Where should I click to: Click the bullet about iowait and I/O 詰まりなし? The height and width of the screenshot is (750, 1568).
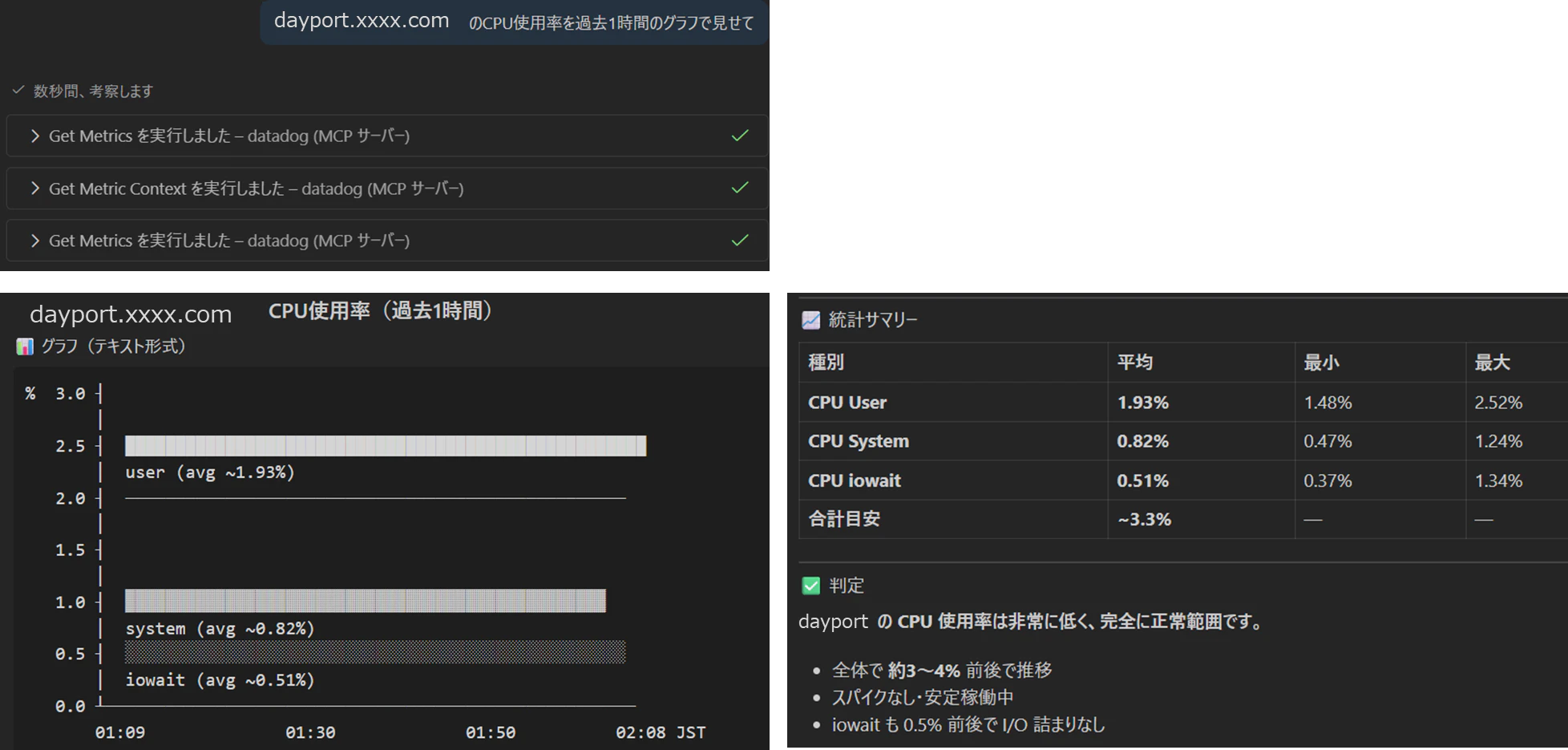[x=968, y=725]
